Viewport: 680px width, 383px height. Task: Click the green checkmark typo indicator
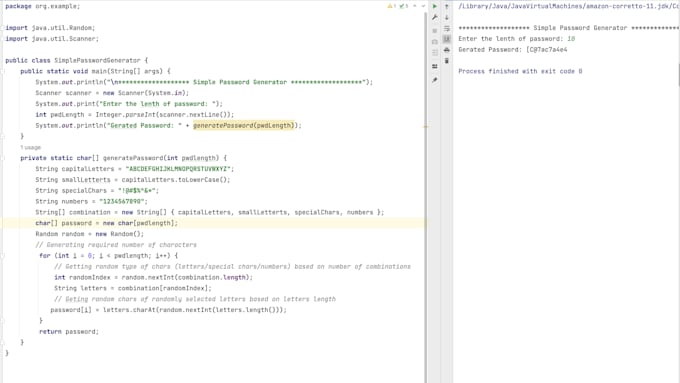click(x=404, y=6)
